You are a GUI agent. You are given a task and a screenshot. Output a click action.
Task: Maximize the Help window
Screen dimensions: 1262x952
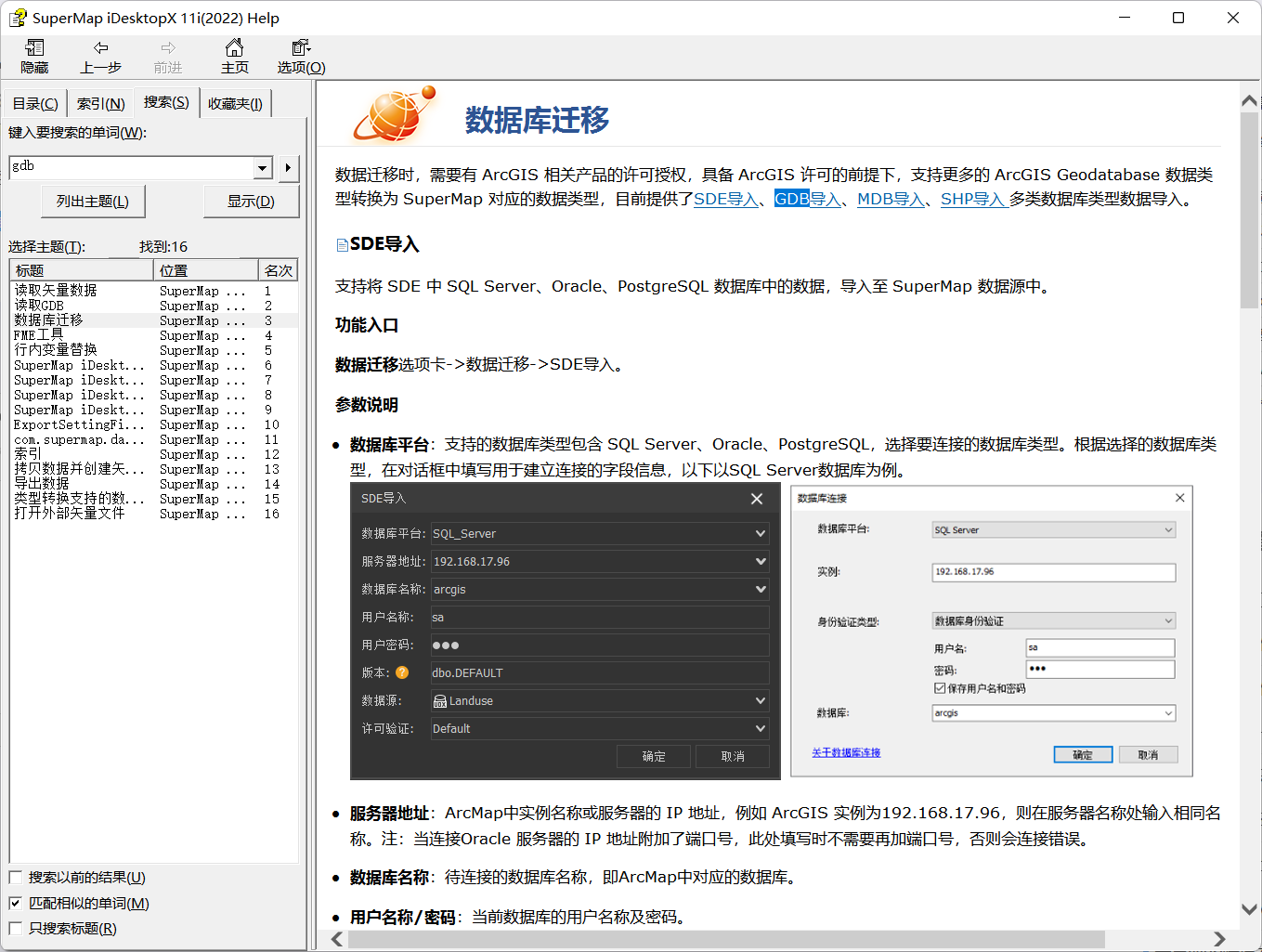point(1178,18)
